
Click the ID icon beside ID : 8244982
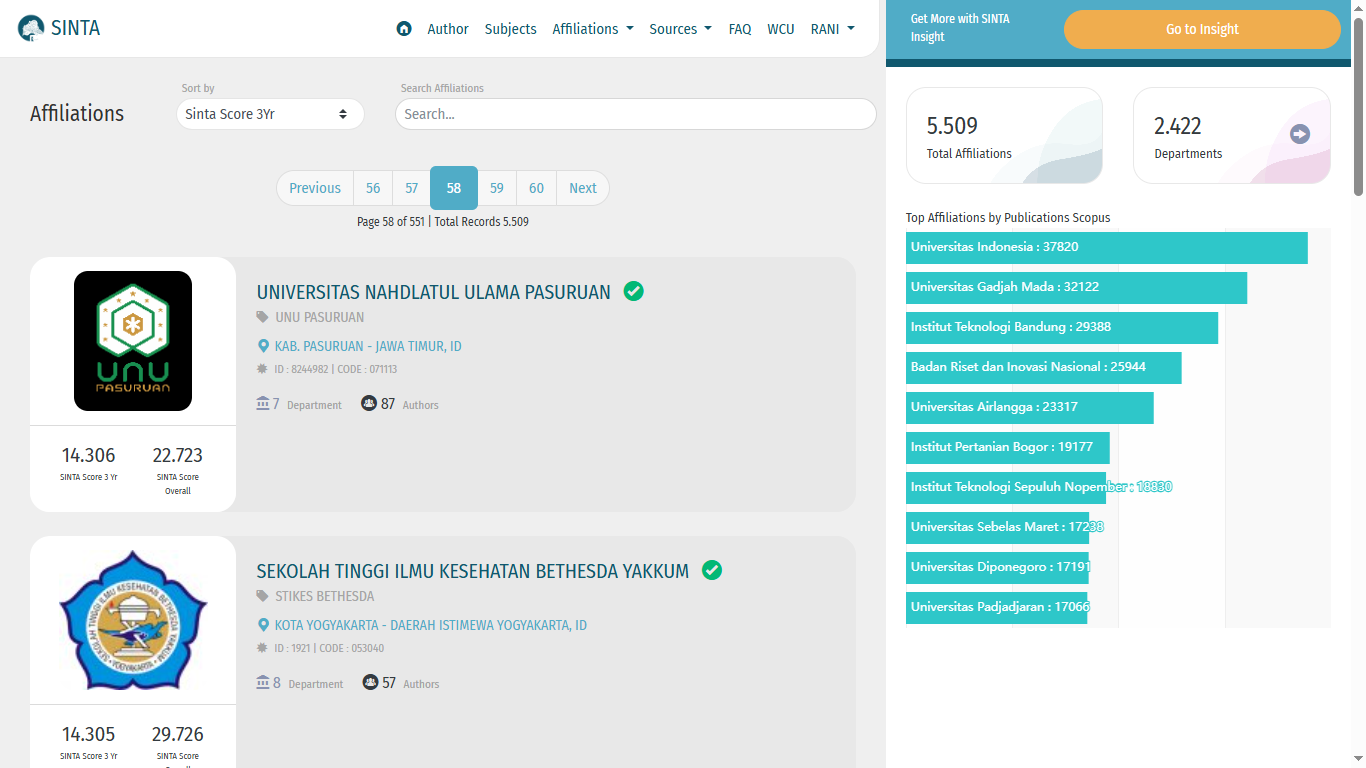[x=263, y=369]
